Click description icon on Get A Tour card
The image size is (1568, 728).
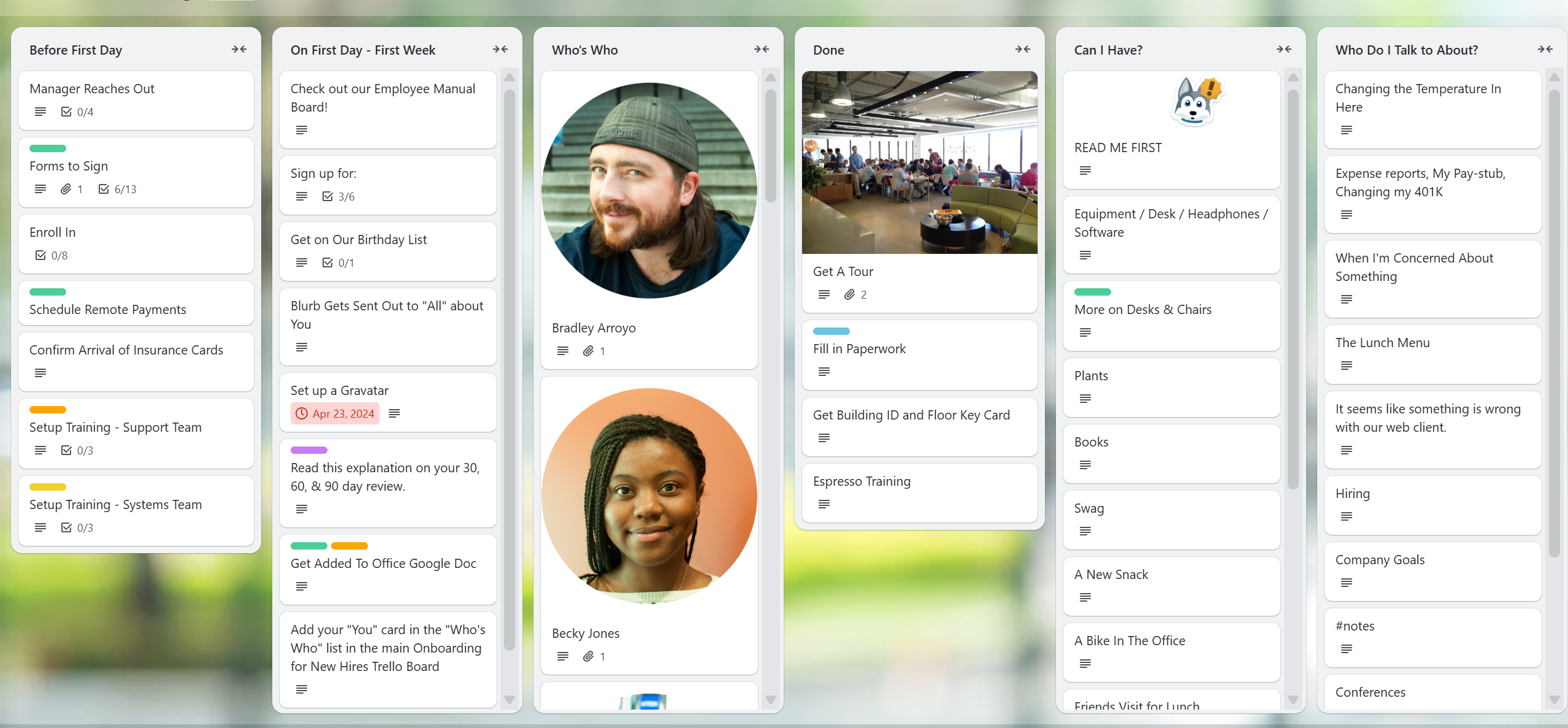pyautogui.click(x=824, y=294)
